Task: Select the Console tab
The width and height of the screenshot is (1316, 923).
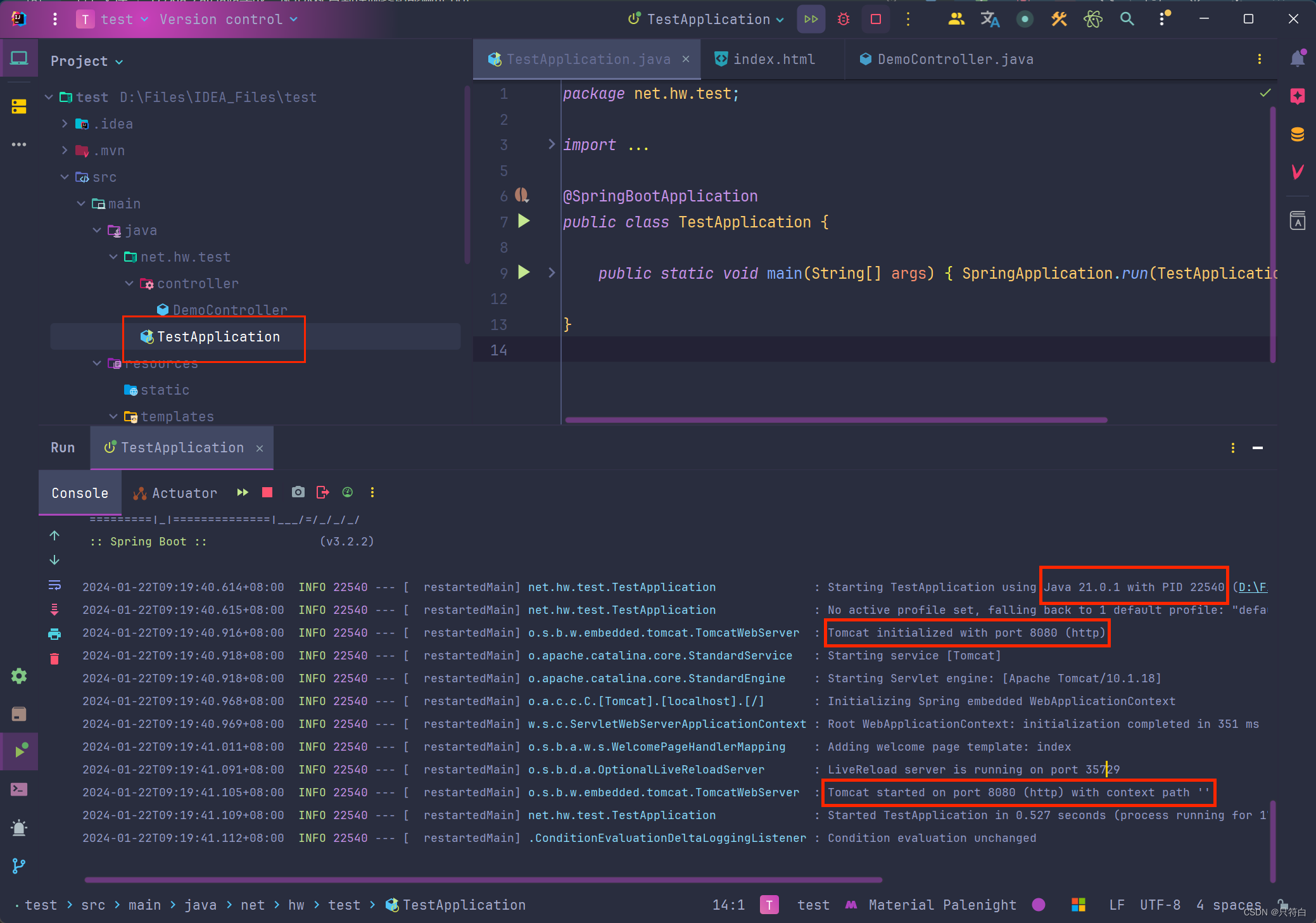Action: [80, 493]
